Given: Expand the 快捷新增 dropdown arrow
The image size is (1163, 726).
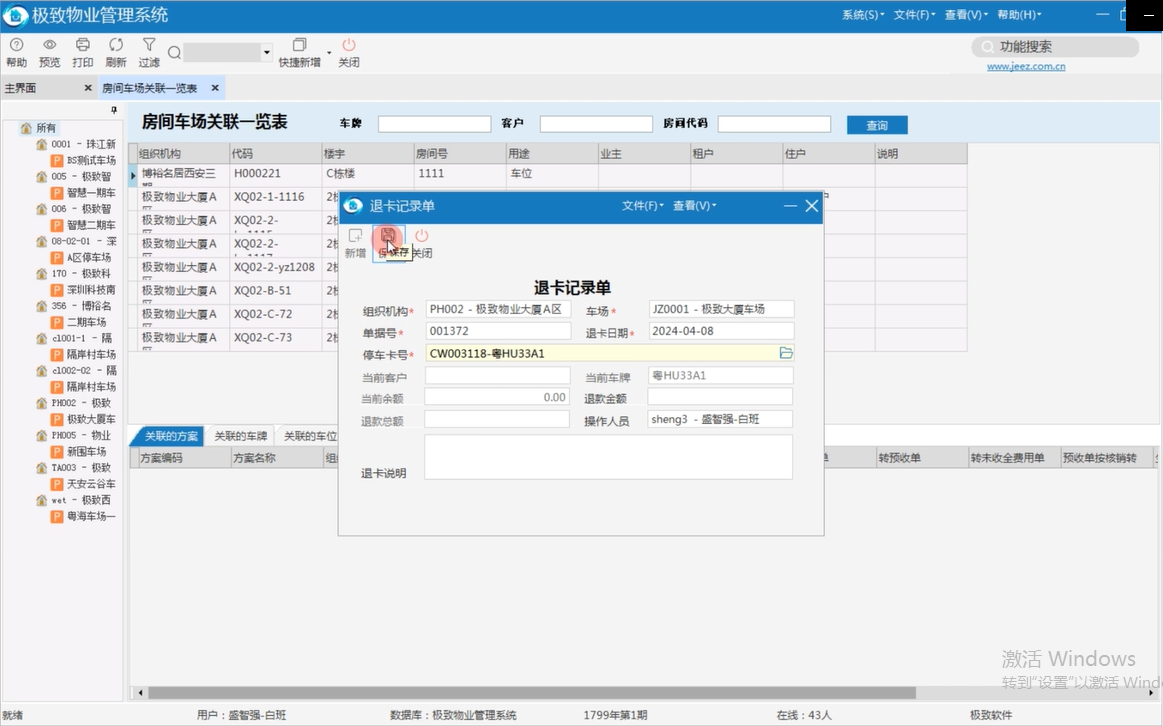Looking at the screenshot, I should click(329, 53).
